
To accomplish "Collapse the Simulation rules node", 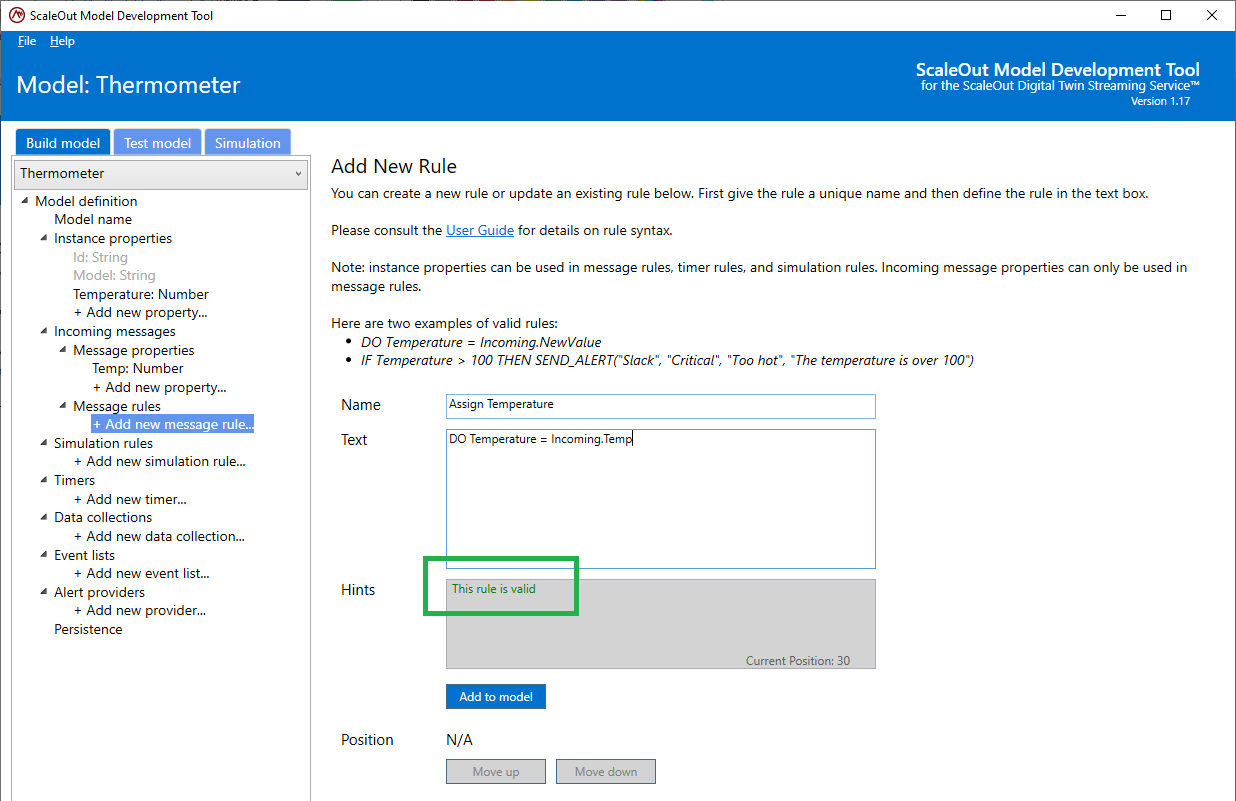I will point(44,443).
